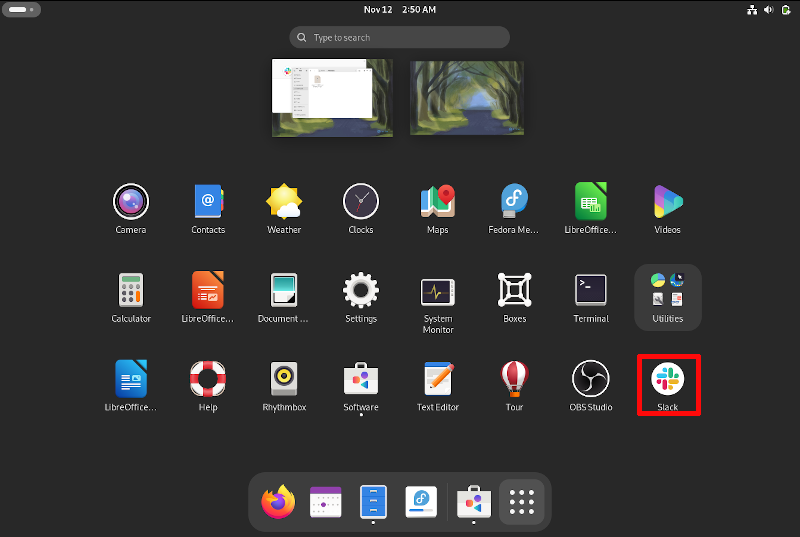Screen dimensions: 800x537
Task: Open Firefox from the dock
Action: pyautogui.click(x=278, y=502)
